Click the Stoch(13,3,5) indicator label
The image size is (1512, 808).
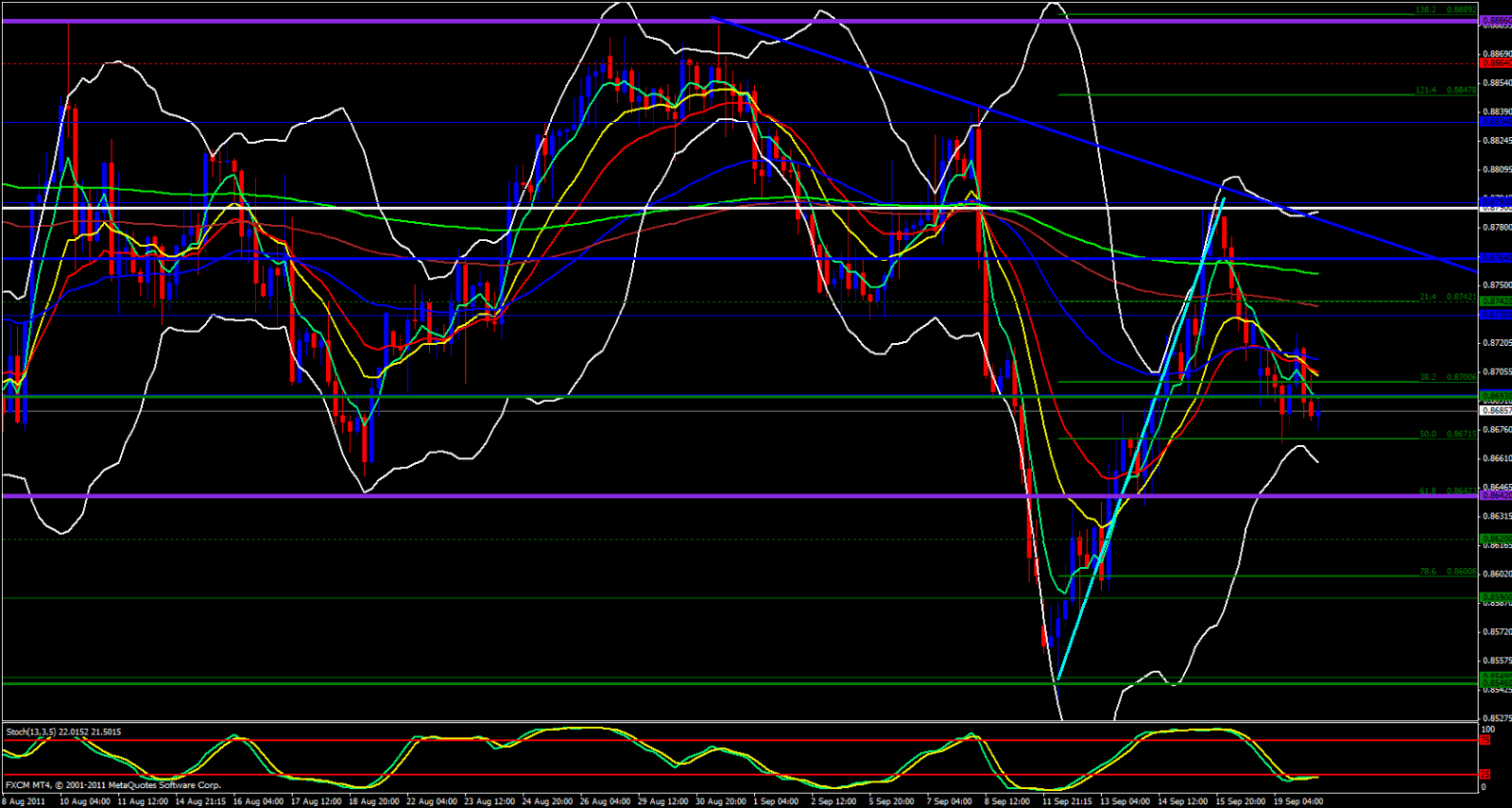coord(63,731)
